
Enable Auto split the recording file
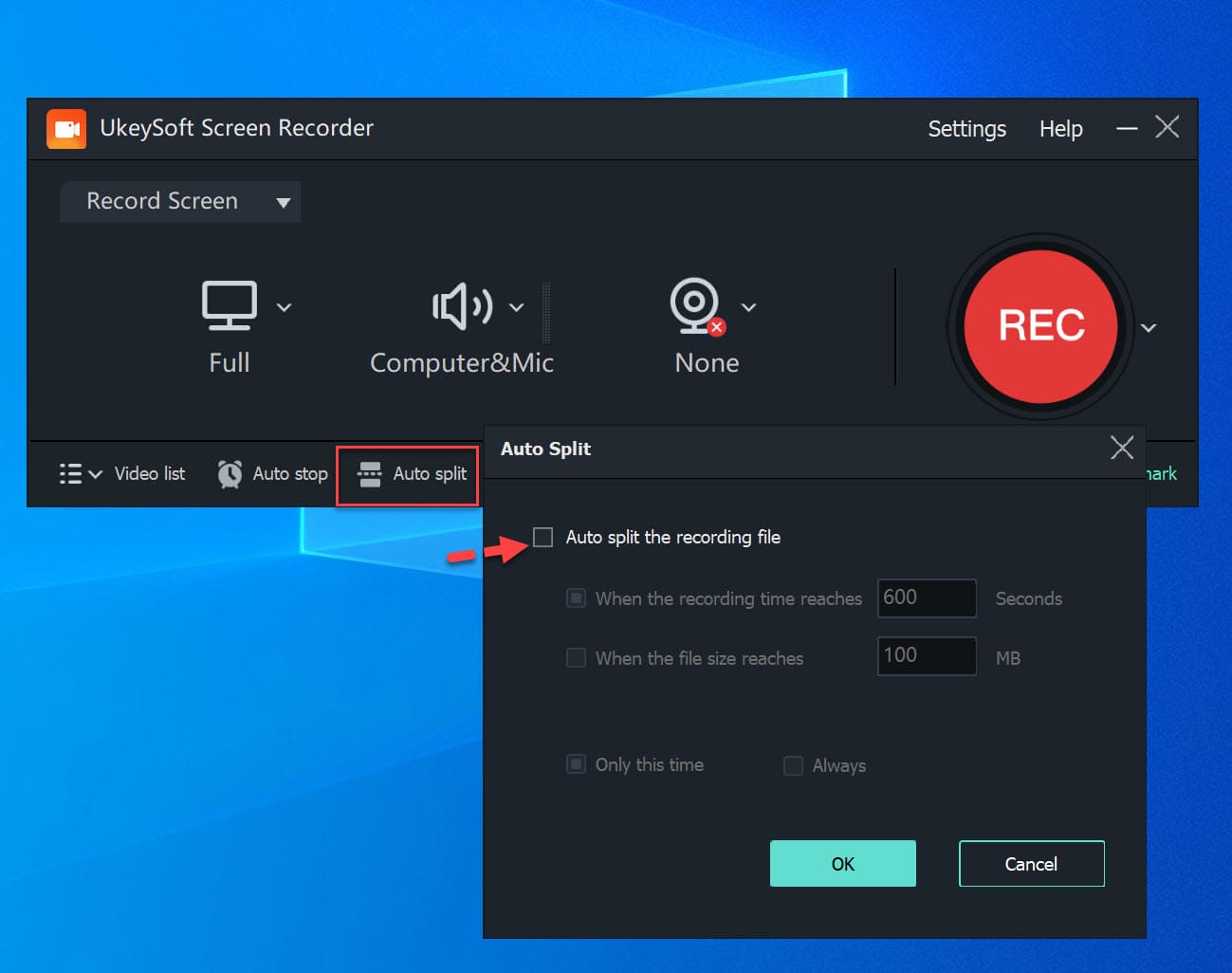point(542,538)
